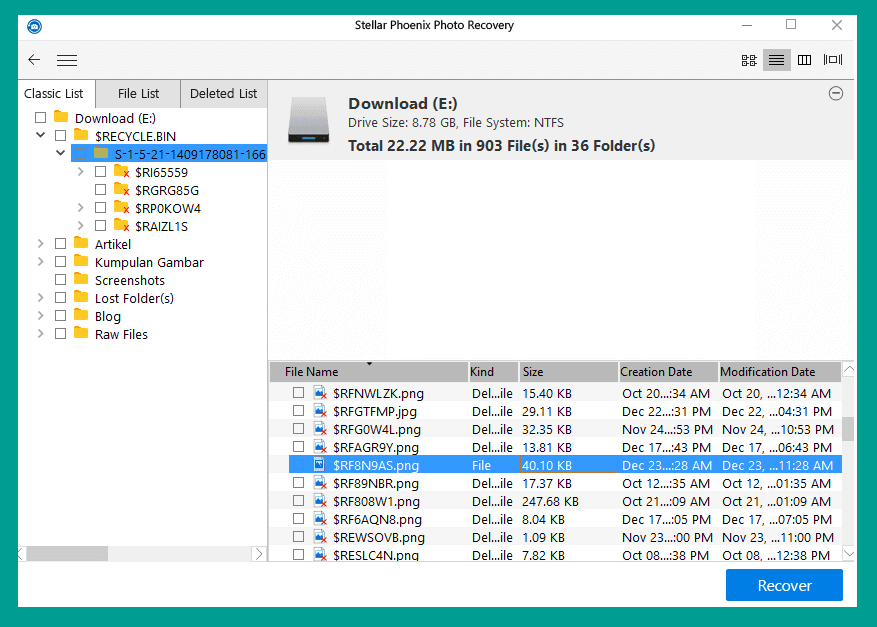The width and height of the screenshot is (877, 627).
Task: Click the Lost Folder(s) folder icon
Action: click(81, 297)
